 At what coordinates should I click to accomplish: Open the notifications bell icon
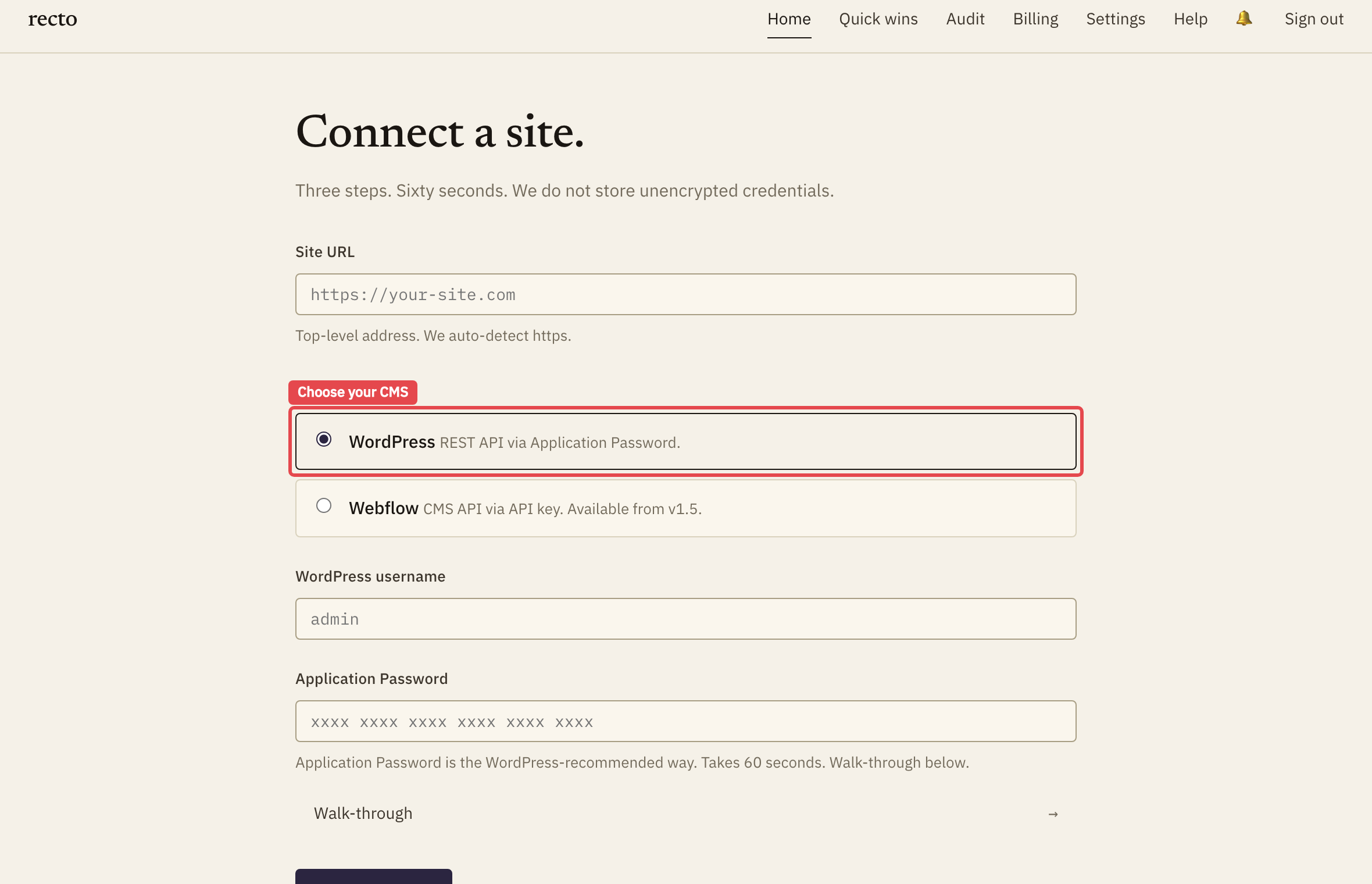coord(1244,19)
